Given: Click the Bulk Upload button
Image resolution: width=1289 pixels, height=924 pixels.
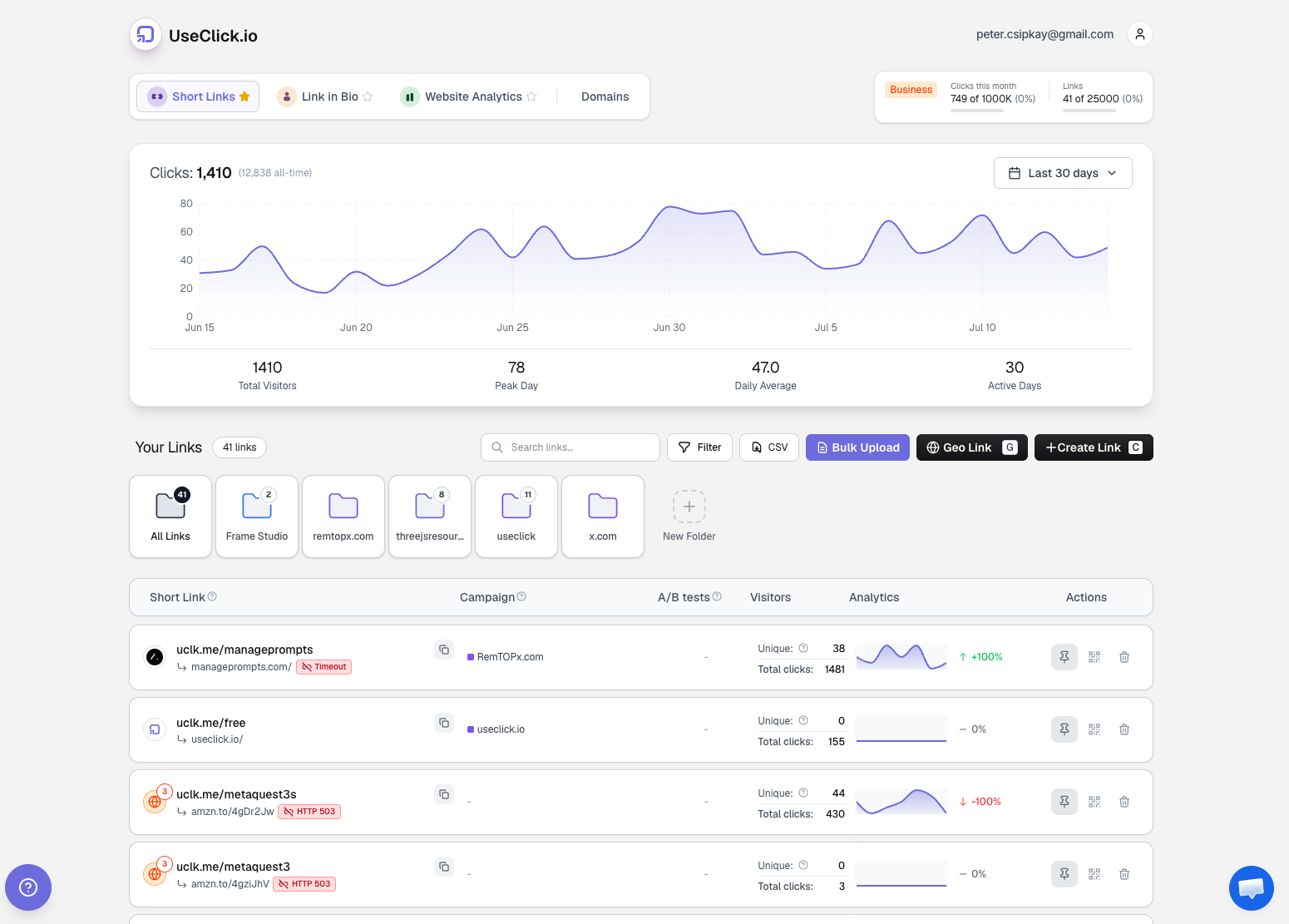Looking at the screenshot, I should pos(857,447).
